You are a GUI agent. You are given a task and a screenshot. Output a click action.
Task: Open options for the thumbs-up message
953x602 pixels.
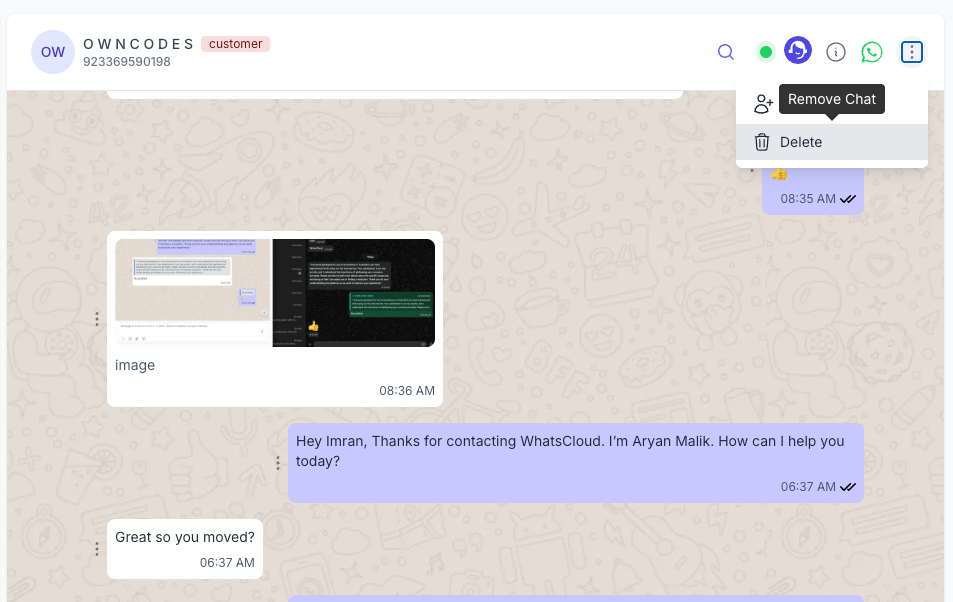pyautogui.click(x=752, y=168)
